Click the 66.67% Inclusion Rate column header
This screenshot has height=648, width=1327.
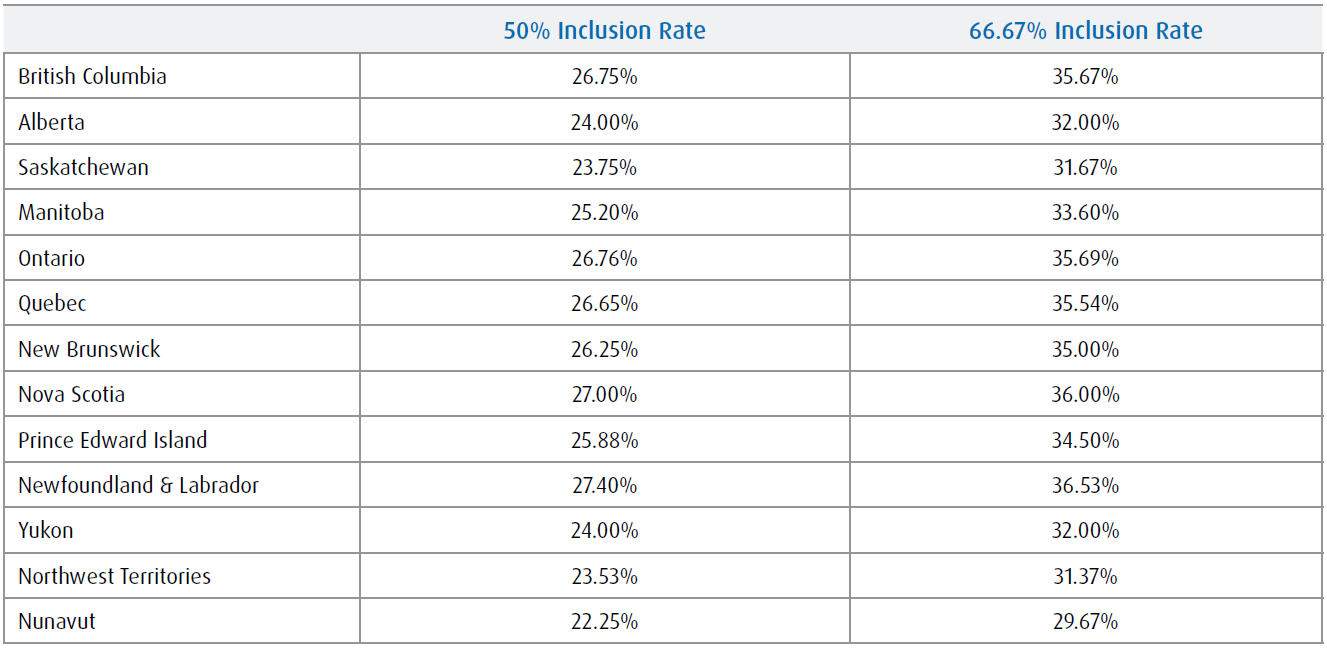[1085, 31]
